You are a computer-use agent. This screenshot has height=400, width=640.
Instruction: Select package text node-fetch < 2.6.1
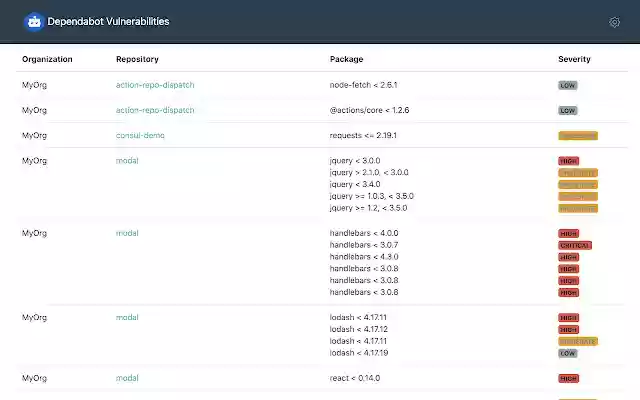[x=363, y=85]
